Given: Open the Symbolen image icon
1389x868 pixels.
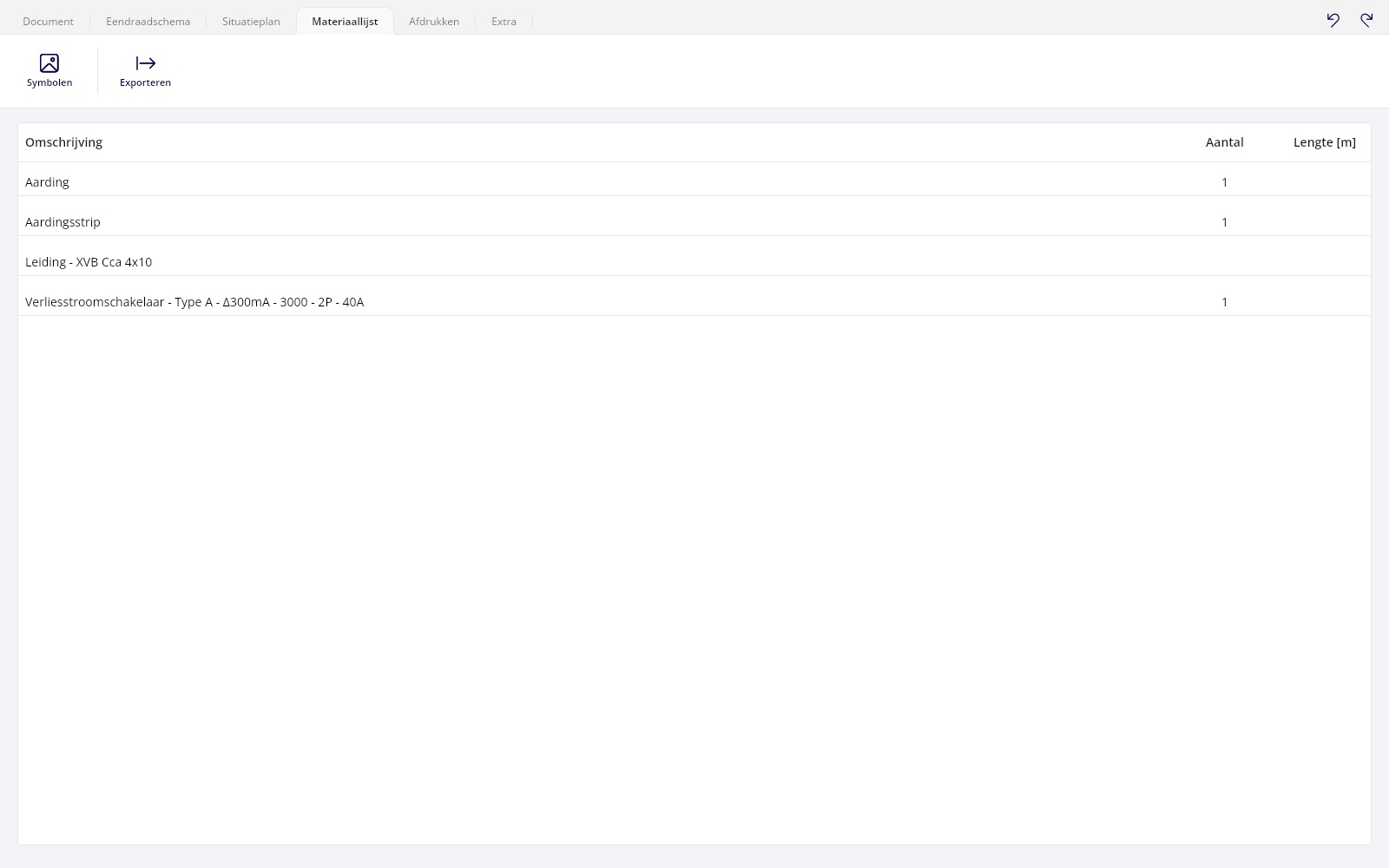Looking at the screenshot, I should pyautogui.click(x=49, y=63).
